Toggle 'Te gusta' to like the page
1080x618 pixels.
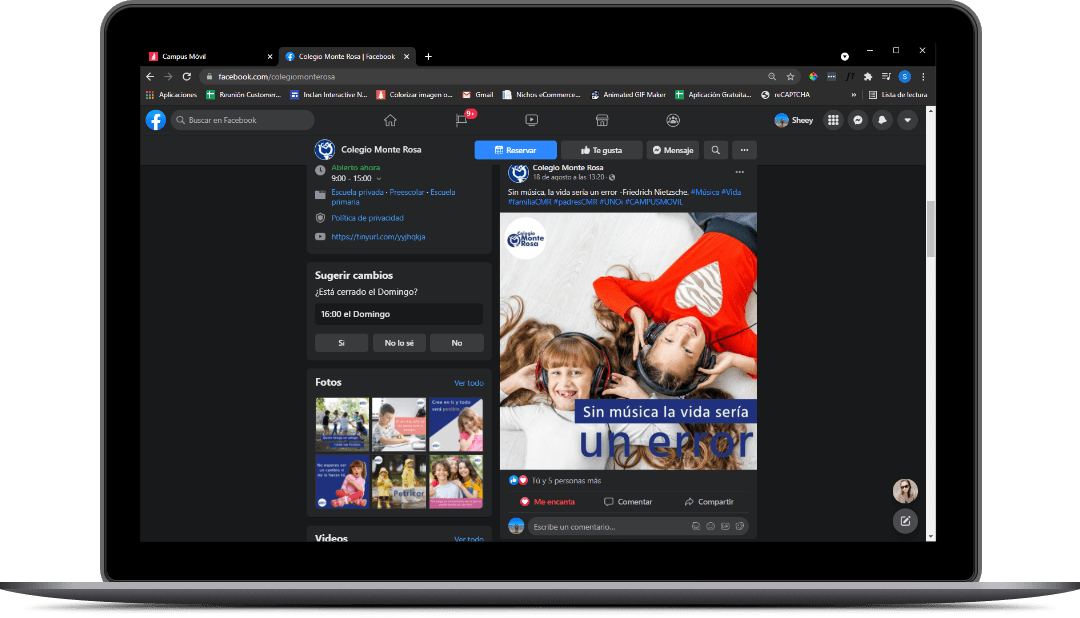[601, 150]
